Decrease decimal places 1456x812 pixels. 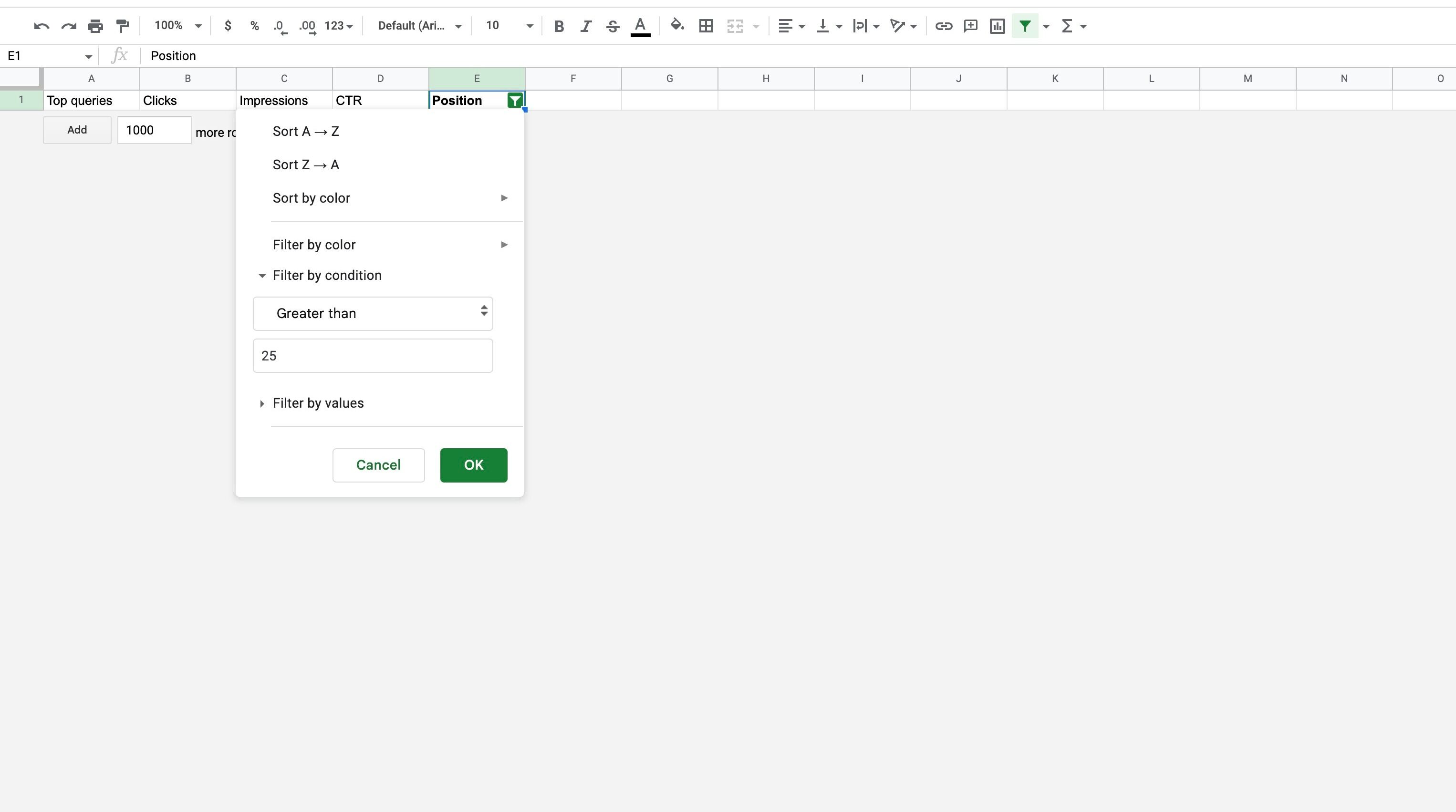pos(281,26)
